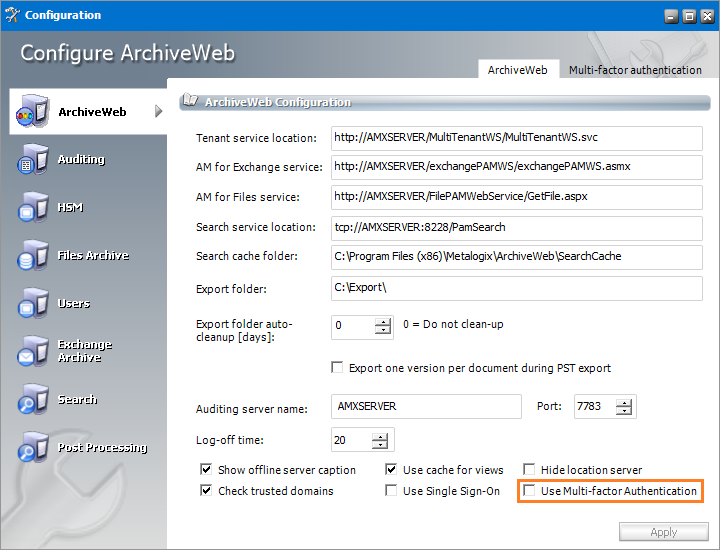Viewport: 720px width, 550px height.
Task: Click the Export folder field
Action: click(x=517, y=288)
